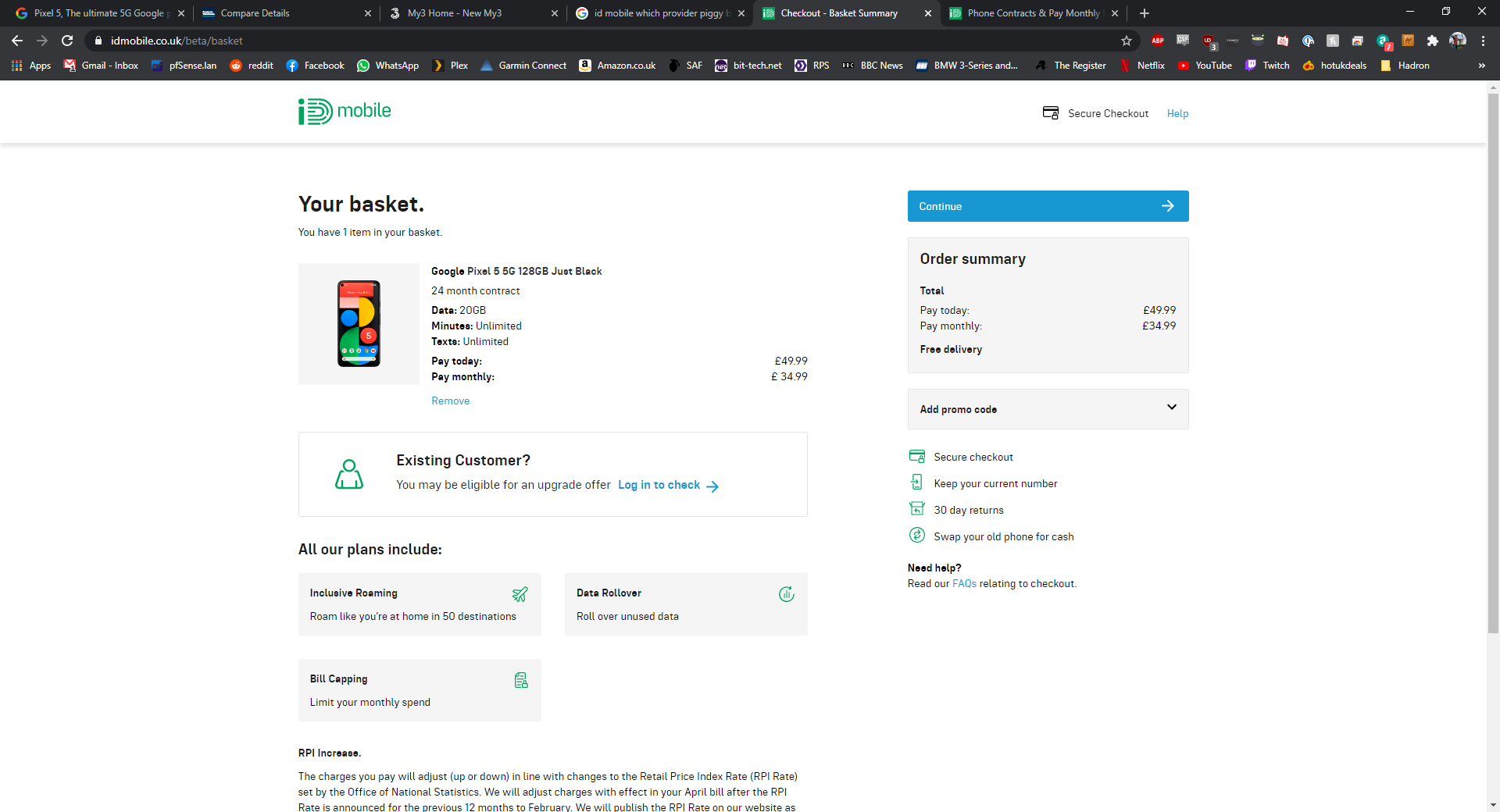
Task: Click the Inclusive Roaming plane icon
Action: tap(520, 594)
